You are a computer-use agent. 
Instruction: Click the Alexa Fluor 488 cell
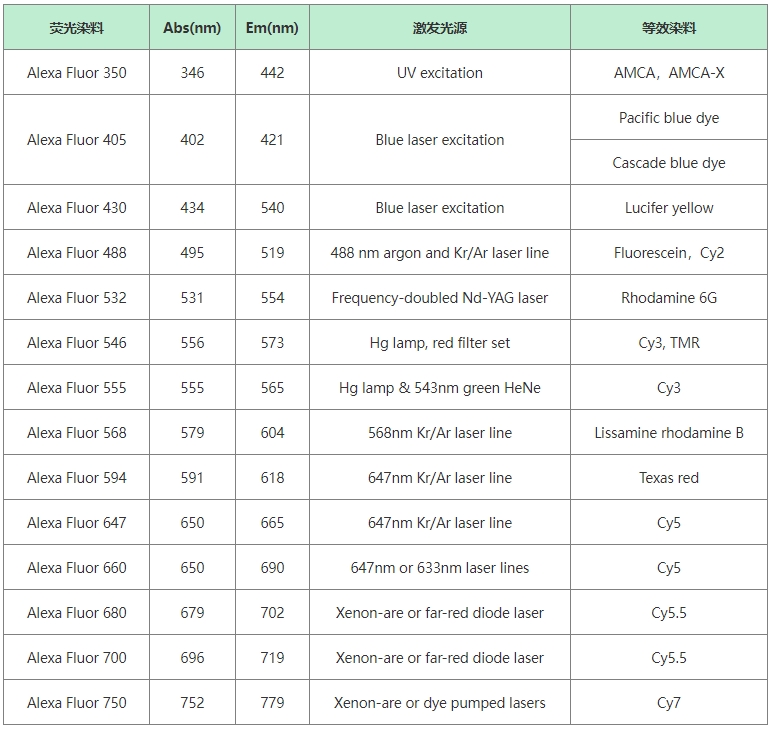pyautogui.click(x=77, y=253)
